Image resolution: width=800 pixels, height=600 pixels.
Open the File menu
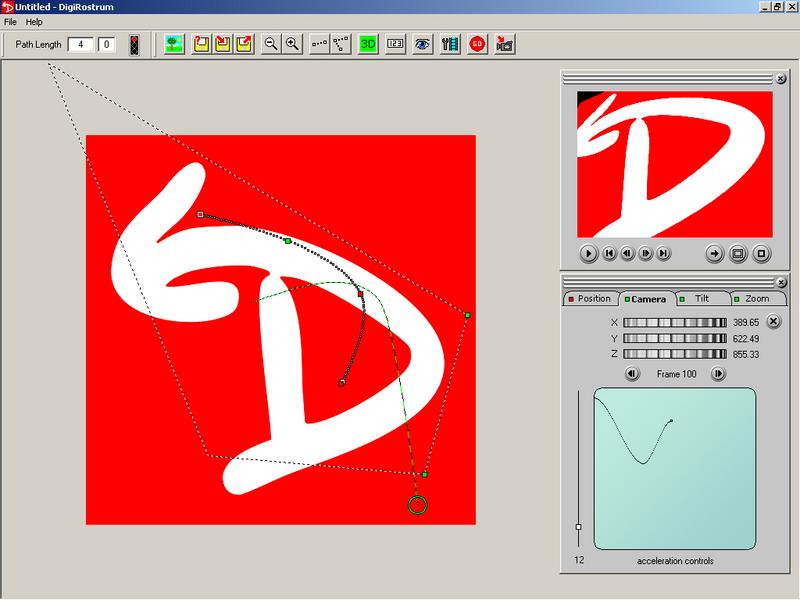(10, 22)
